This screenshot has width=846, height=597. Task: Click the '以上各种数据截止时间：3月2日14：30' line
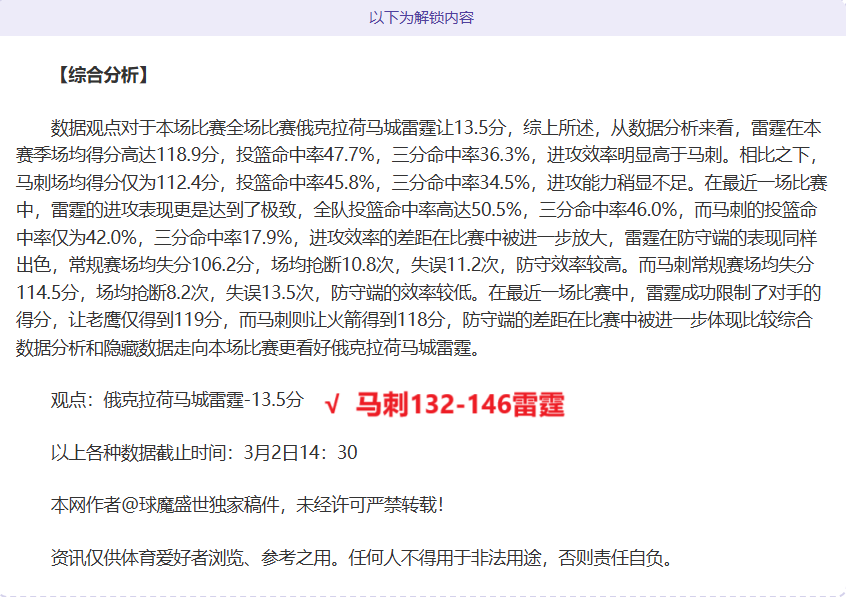pos(204,452)
